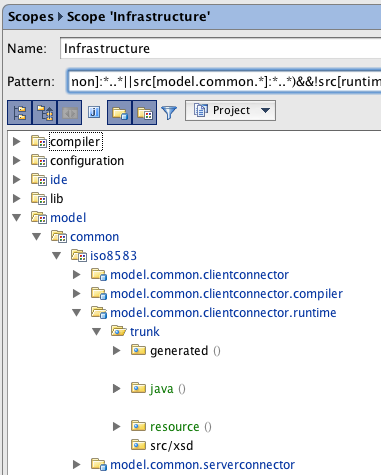The height and width of the screenshot is (475, 381).
Task: Click into the Pattern text field
Action: [x=224, y=81]
